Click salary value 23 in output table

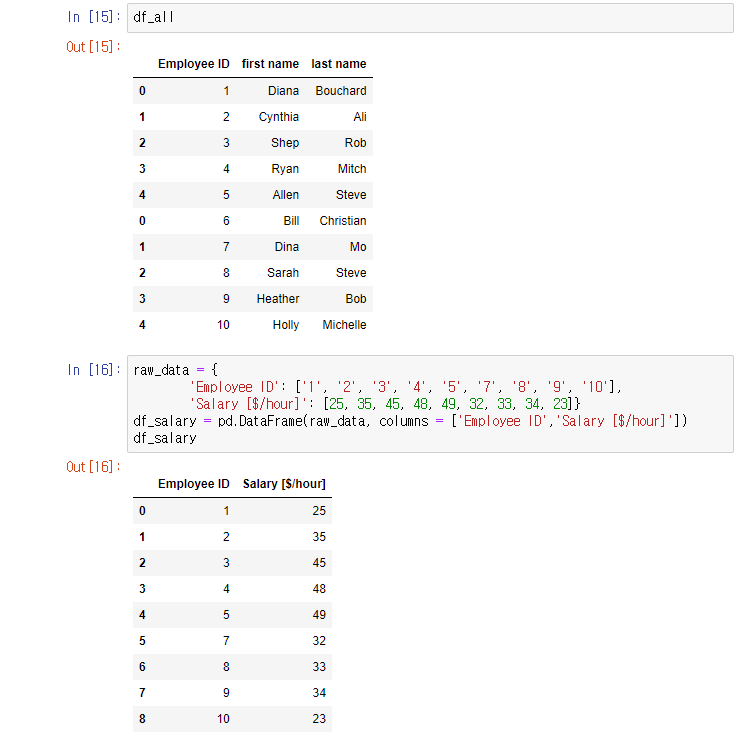[319, 718]
